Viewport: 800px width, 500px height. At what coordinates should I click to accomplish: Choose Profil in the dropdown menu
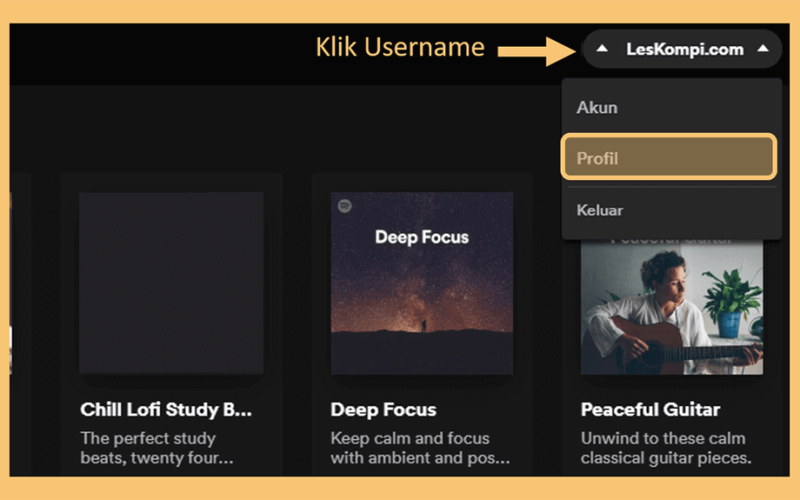pyautogui.click(x=669, y=157)
